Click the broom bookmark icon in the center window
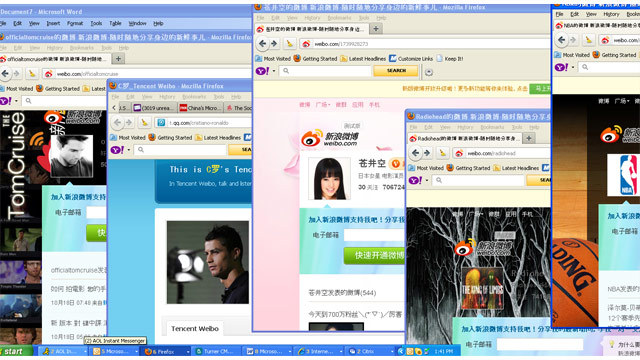 (289, 43)
